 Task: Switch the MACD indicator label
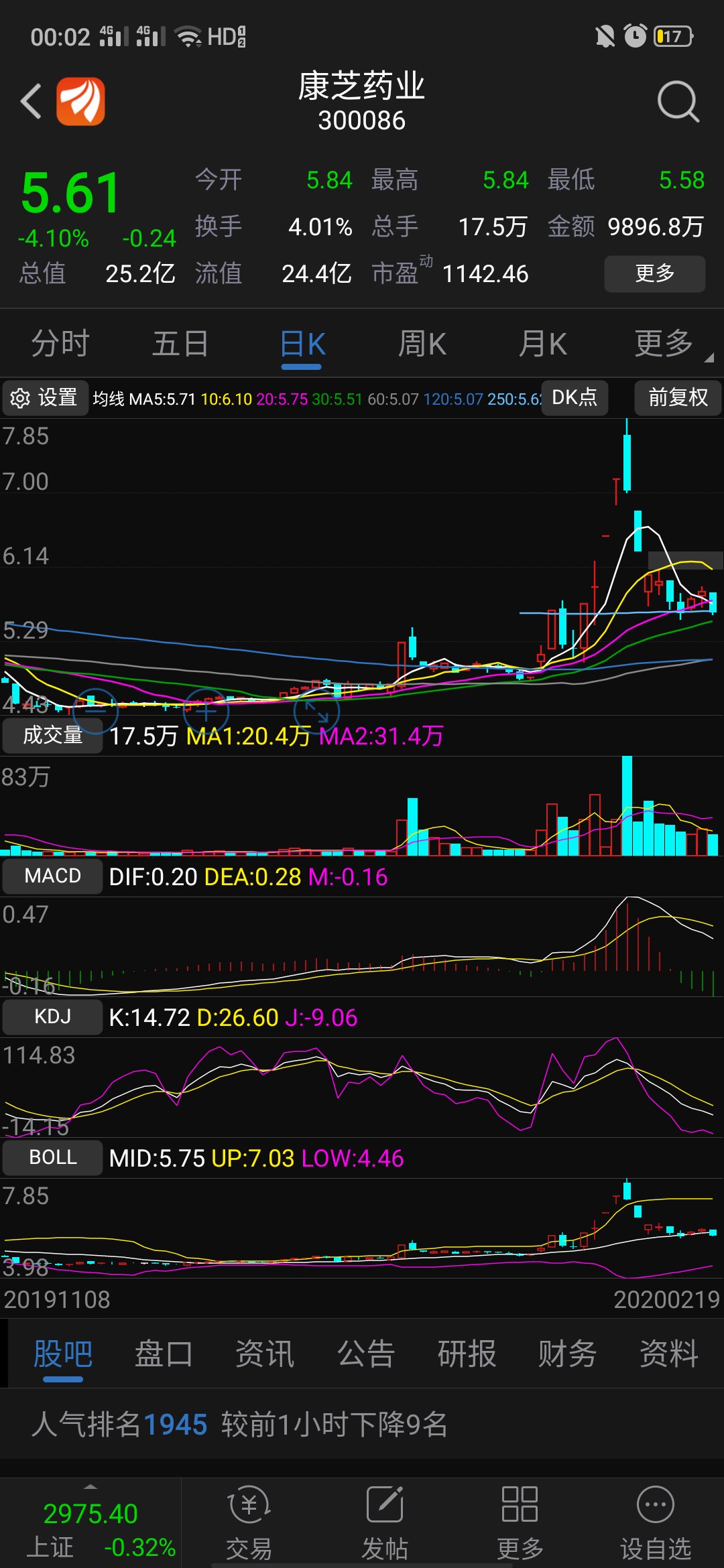pyautogui.click(x=52, y=876)
